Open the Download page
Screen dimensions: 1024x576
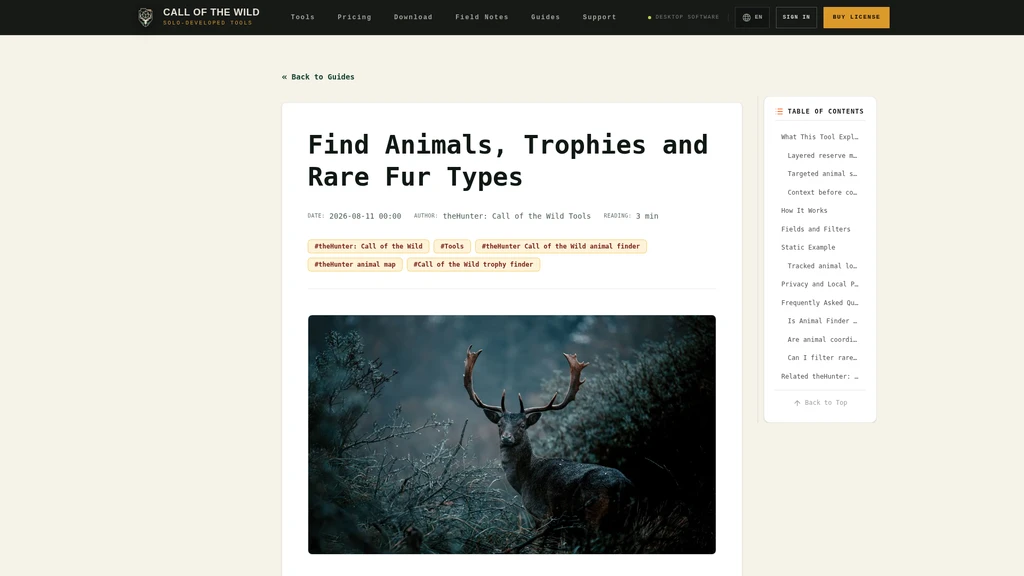(413, 17)
